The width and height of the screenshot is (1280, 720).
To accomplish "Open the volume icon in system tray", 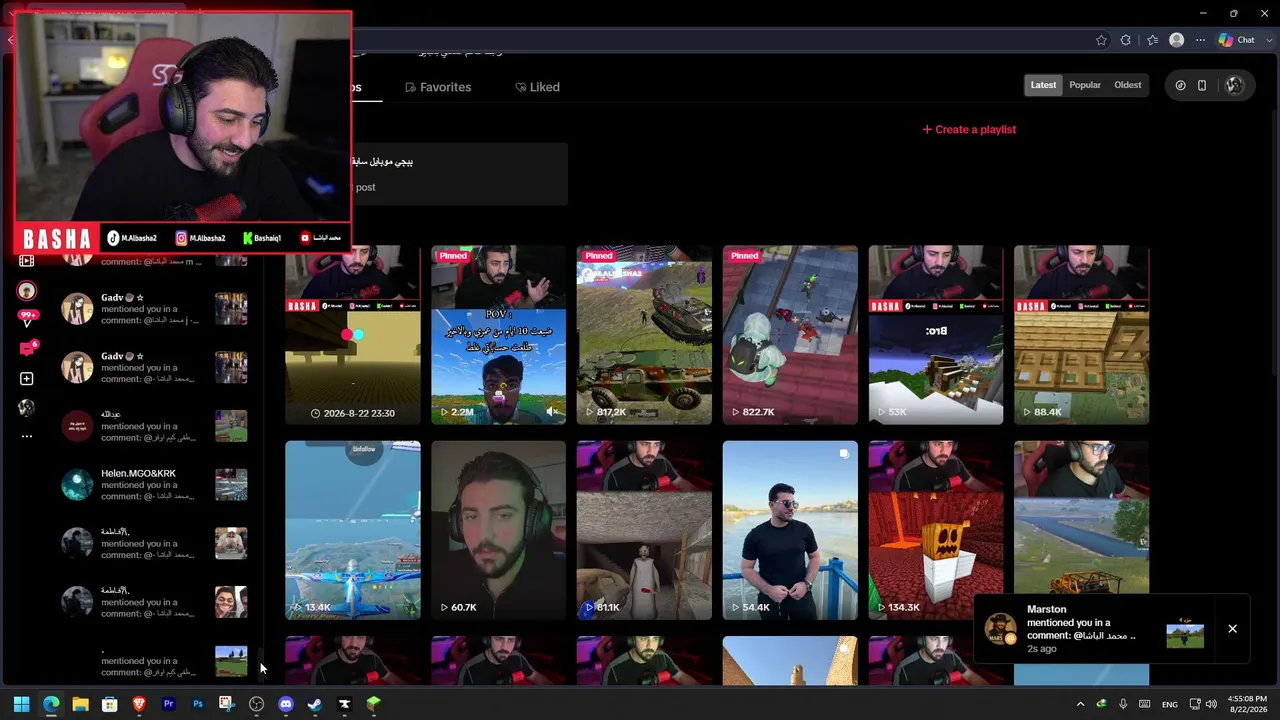I will pos(1211,704).
